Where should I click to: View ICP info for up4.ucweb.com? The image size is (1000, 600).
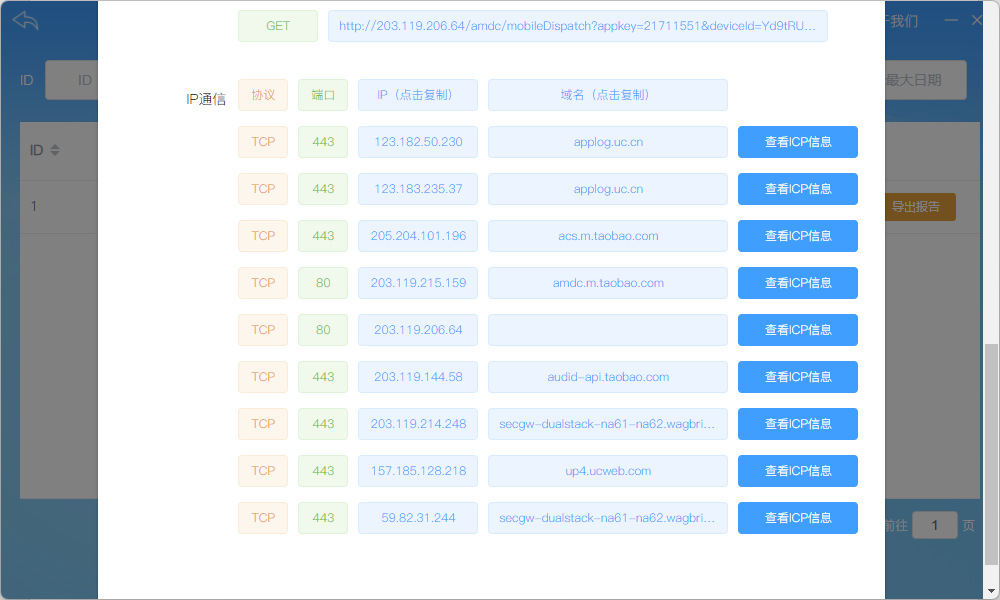tap(797, 471)
